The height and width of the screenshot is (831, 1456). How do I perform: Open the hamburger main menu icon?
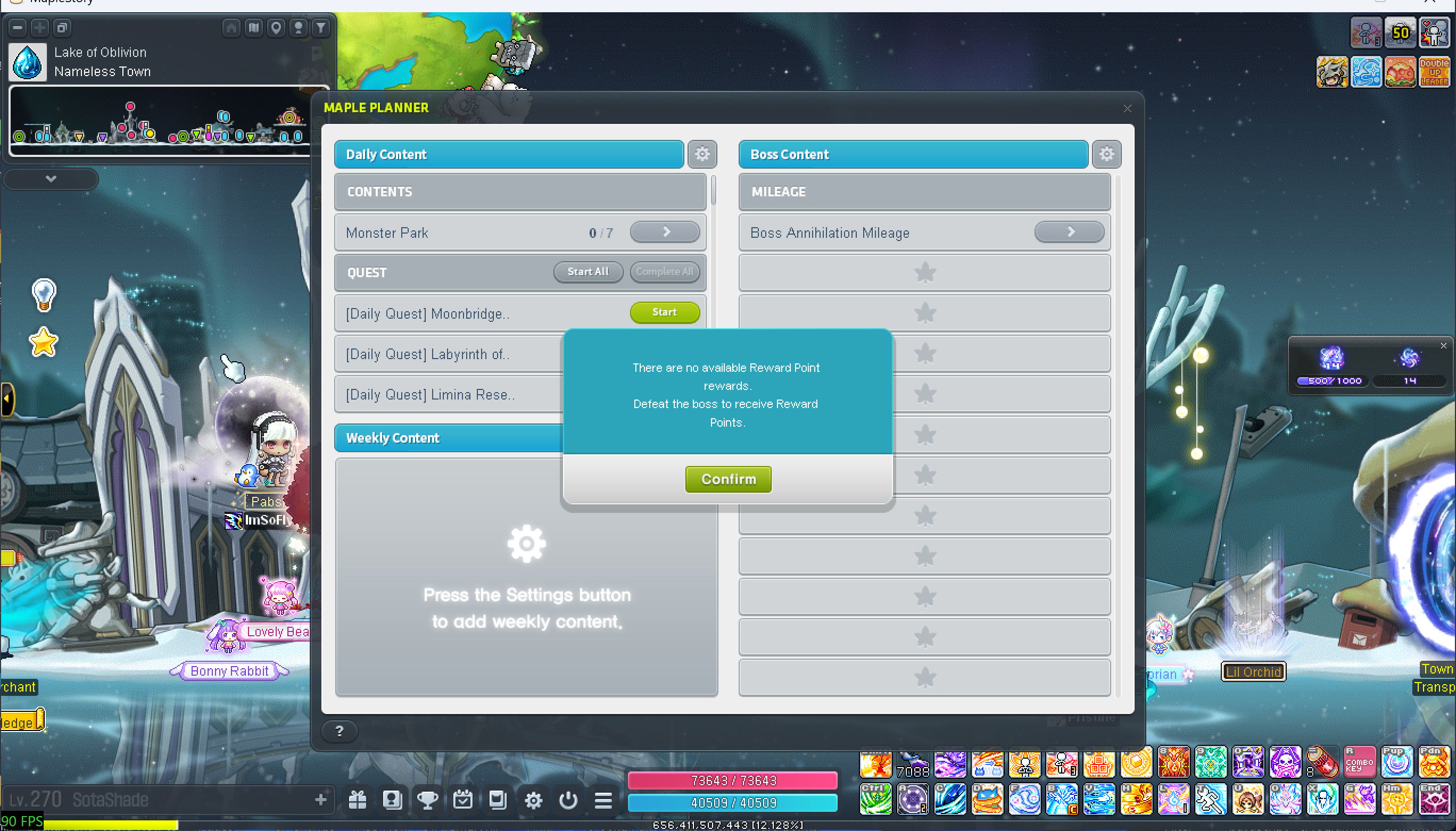coord(603,800)
